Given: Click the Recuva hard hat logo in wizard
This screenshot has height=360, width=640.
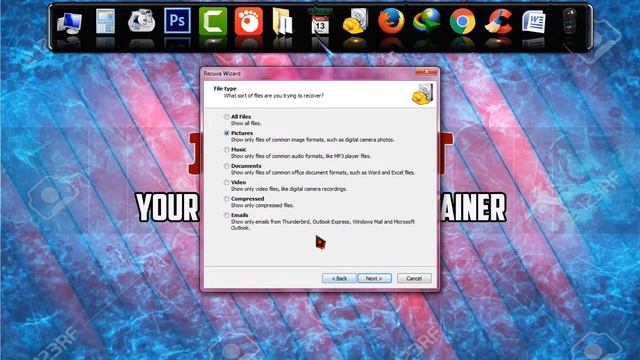Looking at the screenshot, I should pyautogui.click(x=422, y=94).
